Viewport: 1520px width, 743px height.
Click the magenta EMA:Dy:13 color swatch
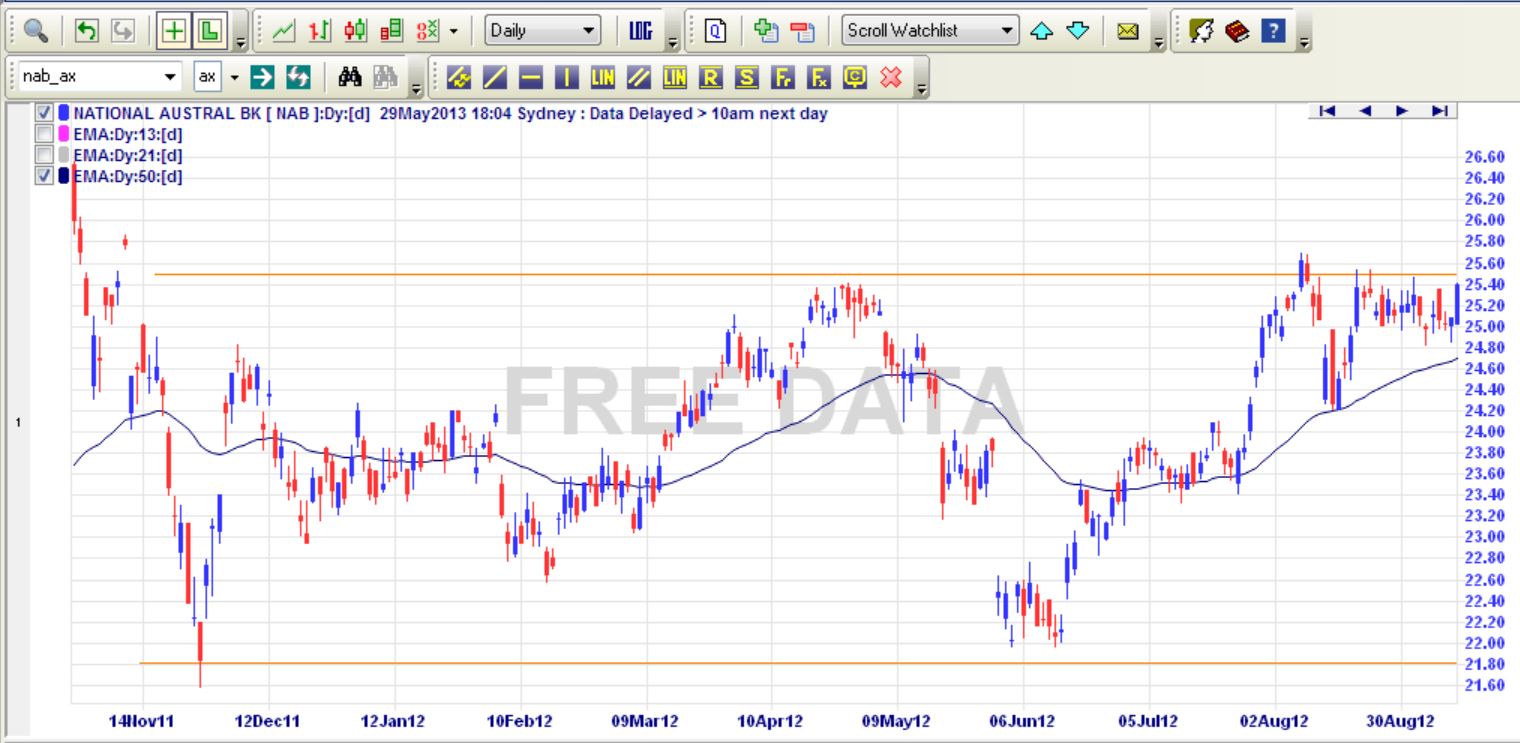(64, 134)
